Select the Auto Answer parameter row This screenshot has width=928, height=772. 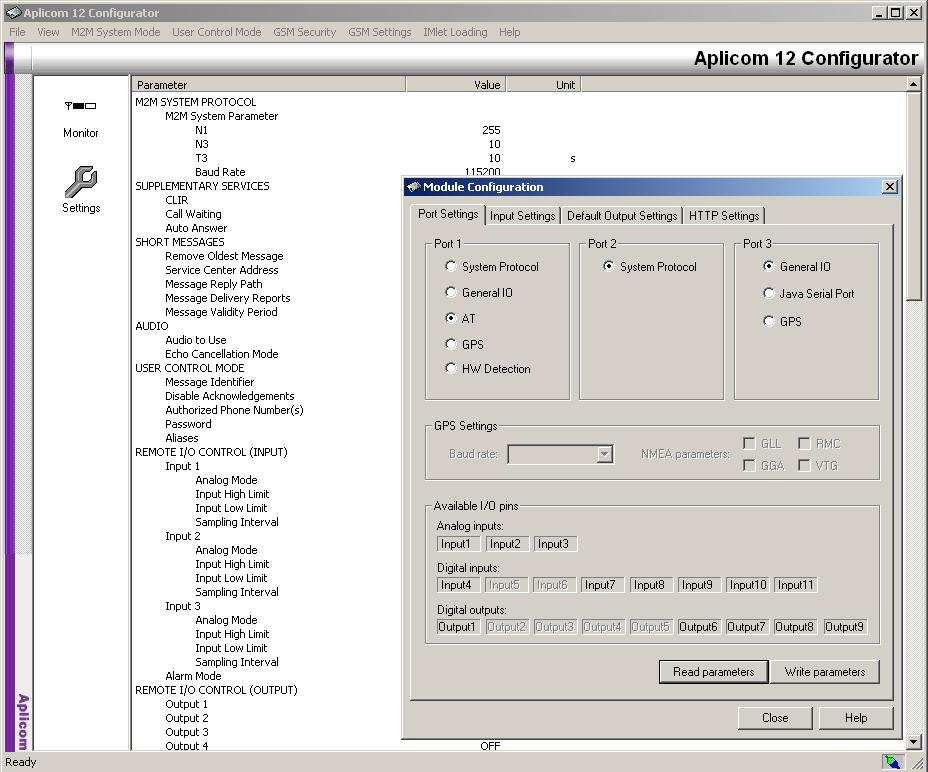[196, 228]
